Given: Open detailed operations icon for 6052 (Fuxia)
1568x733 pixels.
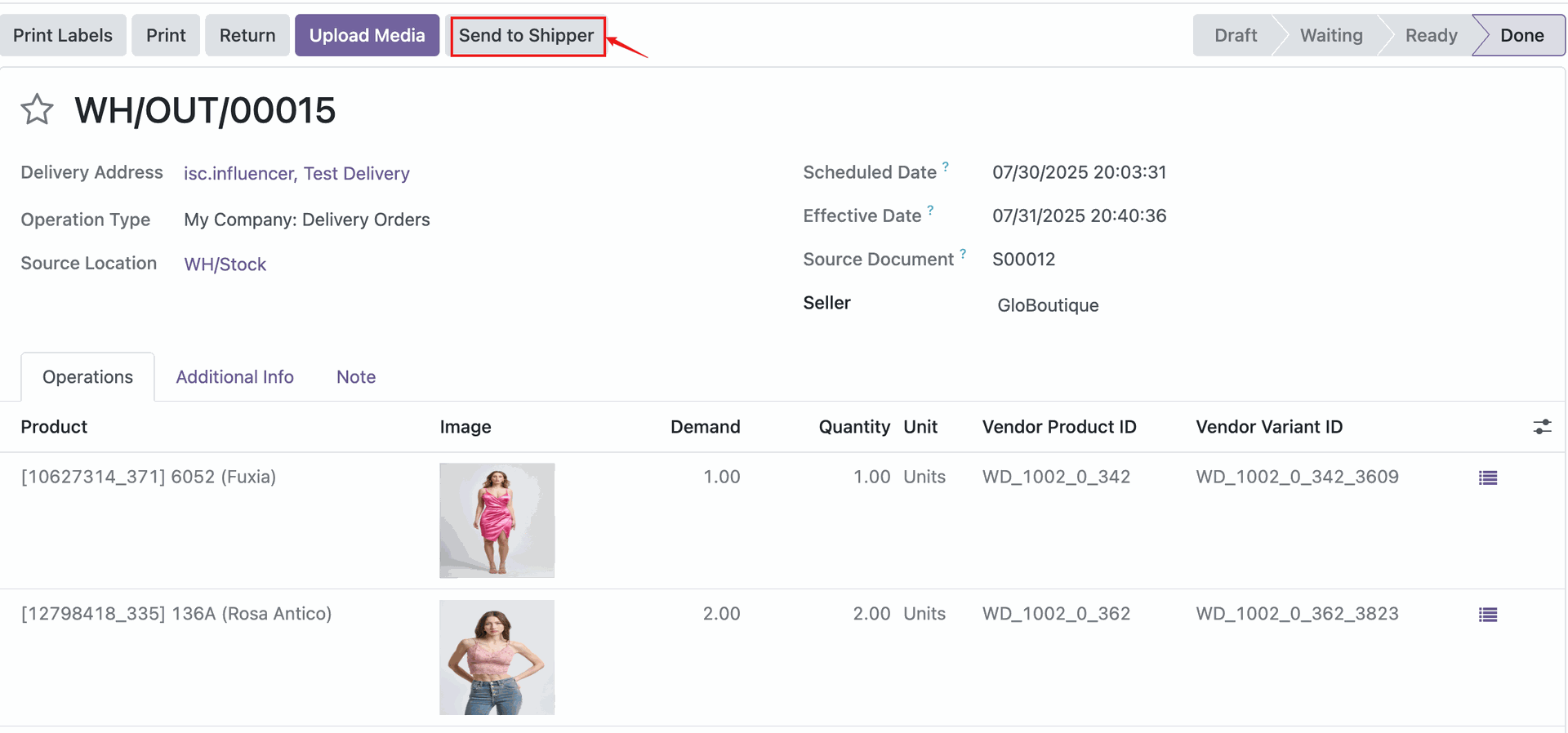Looking at the screenshot, I should point(1487,478).
